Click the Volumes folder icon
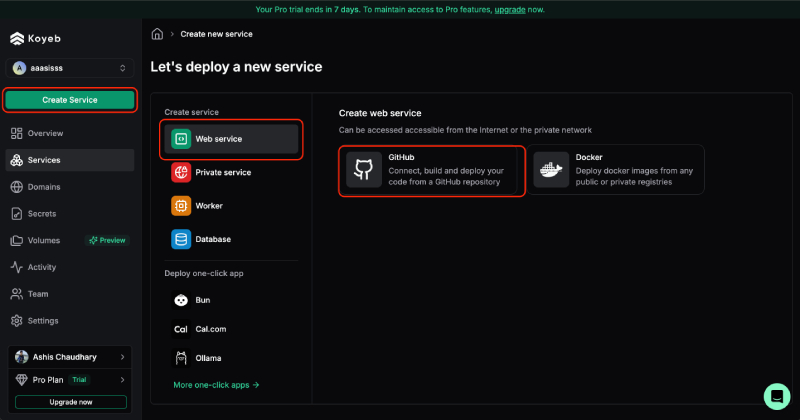The image size is (800, 420). (16, 240)
